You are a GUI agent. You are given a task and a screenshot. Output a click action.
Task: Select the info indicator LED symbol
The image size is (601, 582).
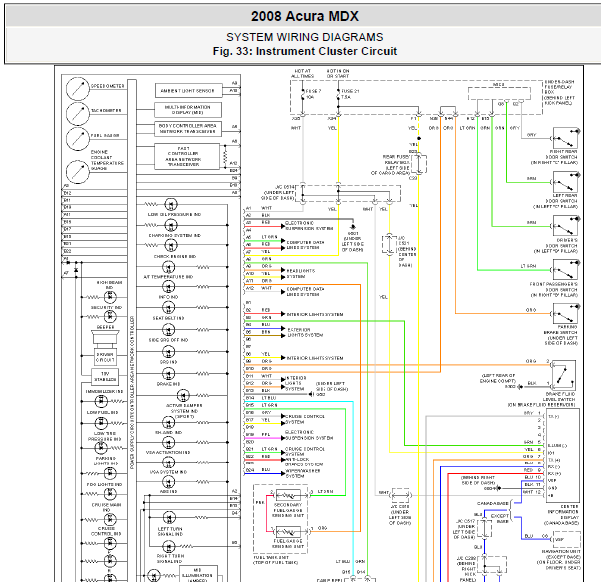169,286
